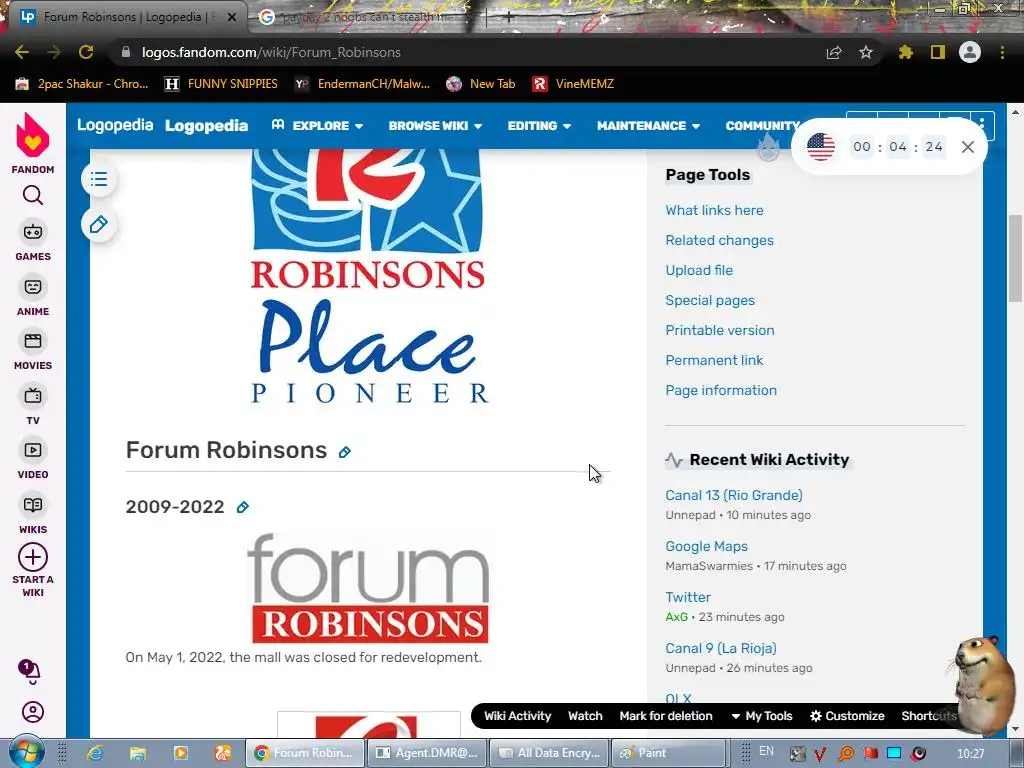
Task: Show the table of contents list icon
Action: click(x=99, y=179)
